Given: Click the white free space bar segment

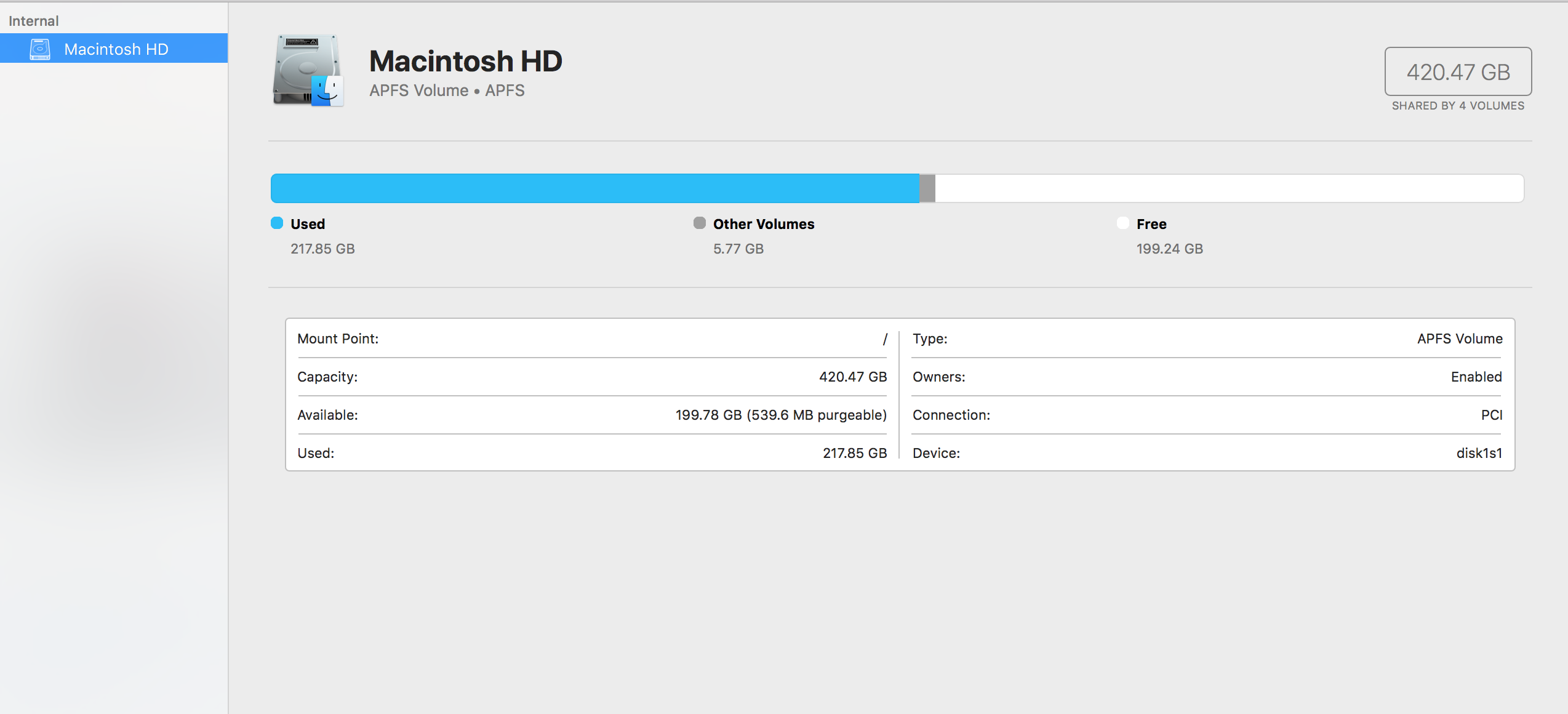Looking at the screenshot, I should [1228, 188].
